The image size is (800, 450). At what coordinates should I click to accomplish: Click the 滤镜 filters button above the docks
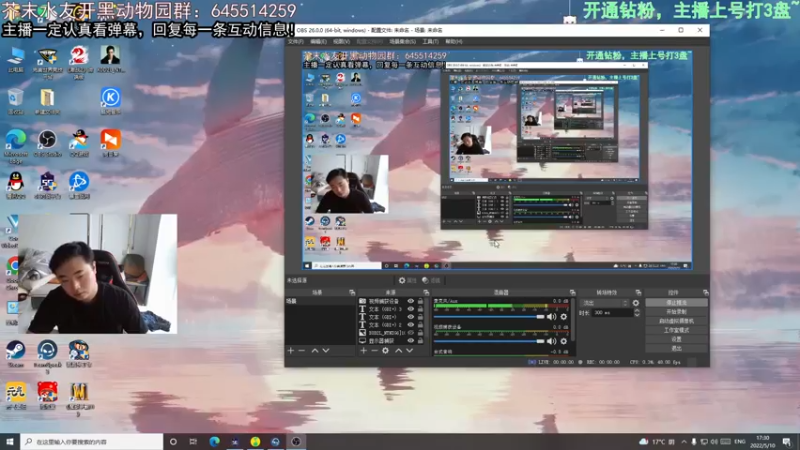coord(431,281)
